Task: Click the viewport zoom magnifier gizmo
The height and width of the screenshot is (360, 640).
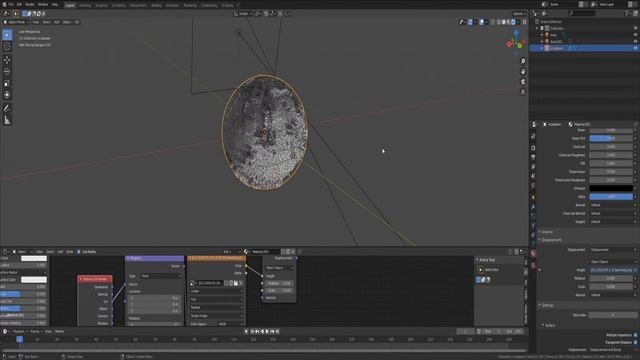Action: 523,61
